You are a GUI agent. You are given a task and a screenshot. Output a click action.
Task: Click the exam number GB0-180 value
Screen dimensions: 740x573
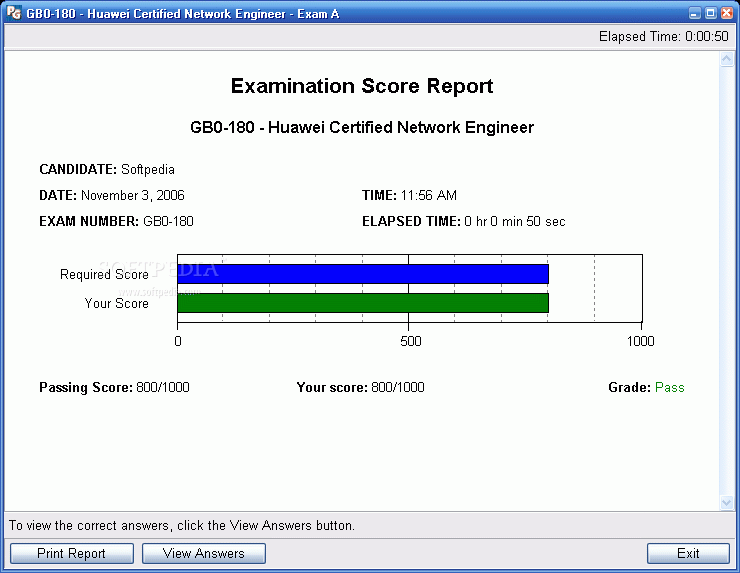pos(168,221)
